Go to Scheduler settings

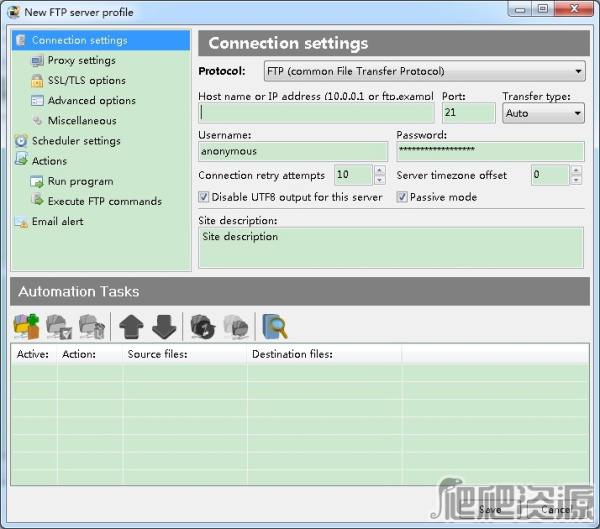pyautogui.click(x=75, y=141)
